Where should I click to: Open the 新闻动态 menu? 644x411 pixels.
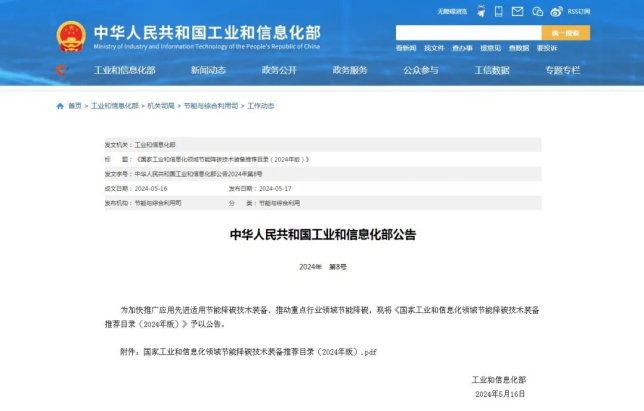pyautogui.click(x=208, y=70)
